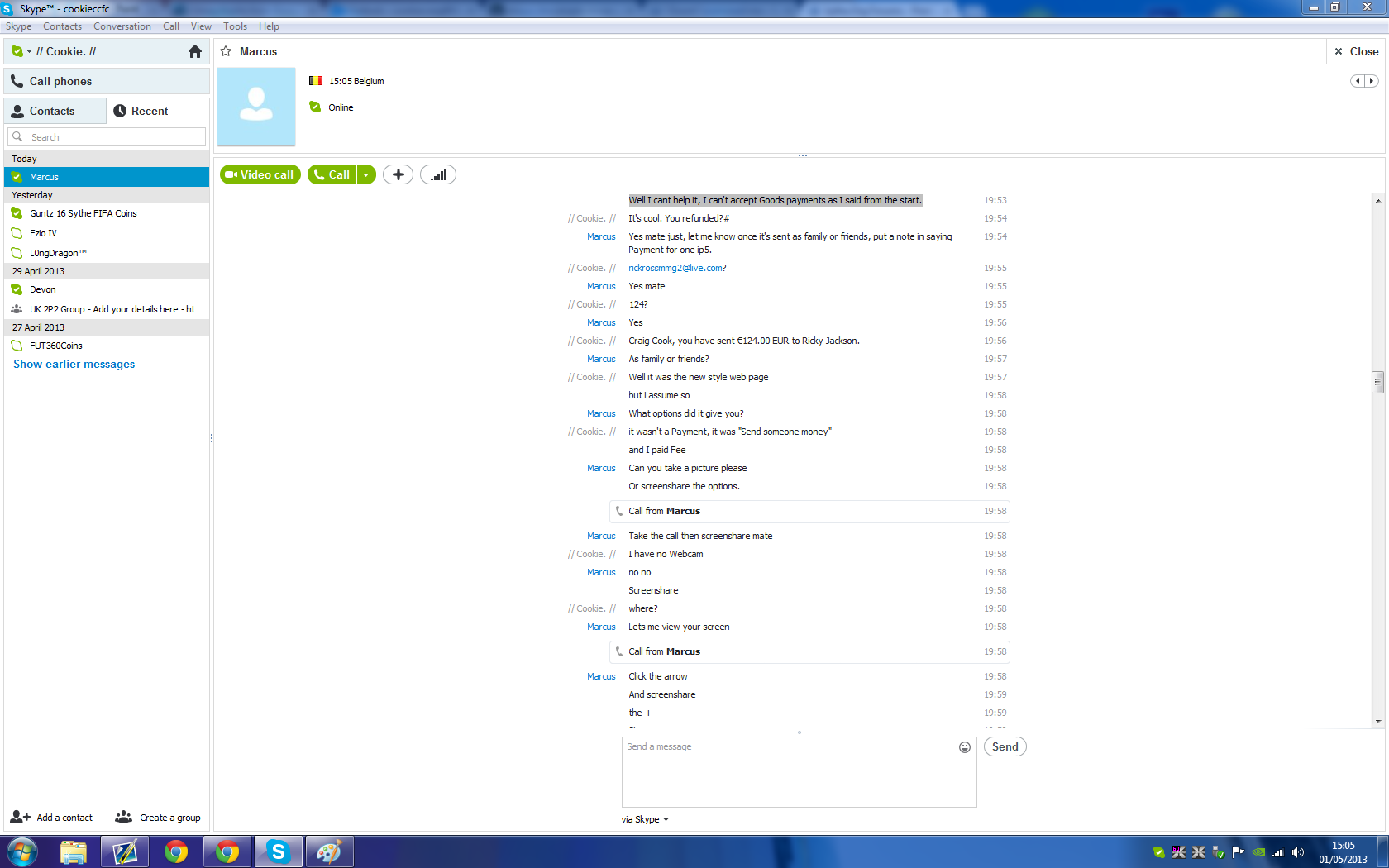Click the chat scrollbar thumb
The height and width of the screenshot is (868, 1389).
tap(1377, 382)
